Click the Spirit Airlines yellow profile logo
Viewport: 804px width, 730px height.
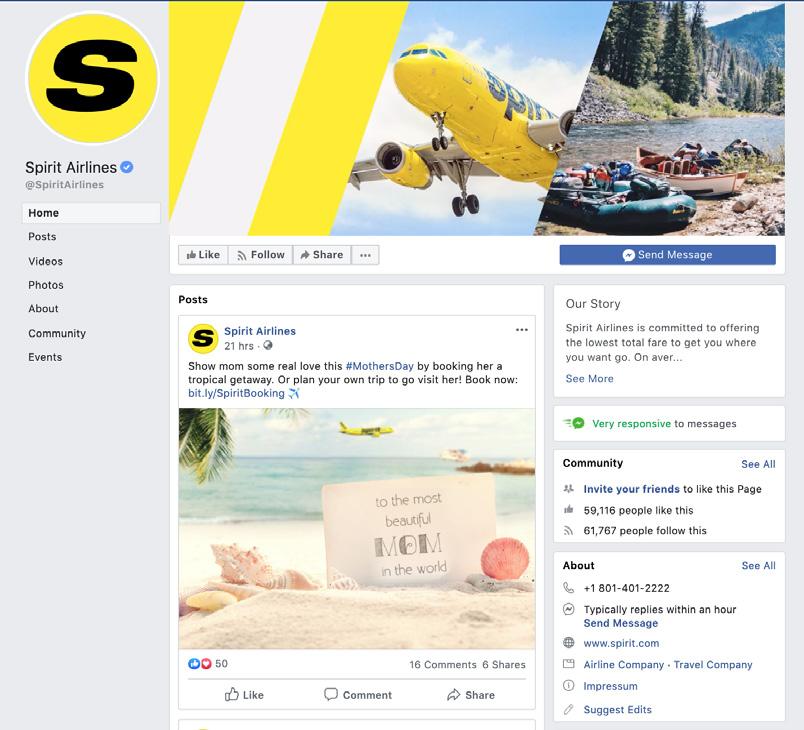tap(92, 78)
